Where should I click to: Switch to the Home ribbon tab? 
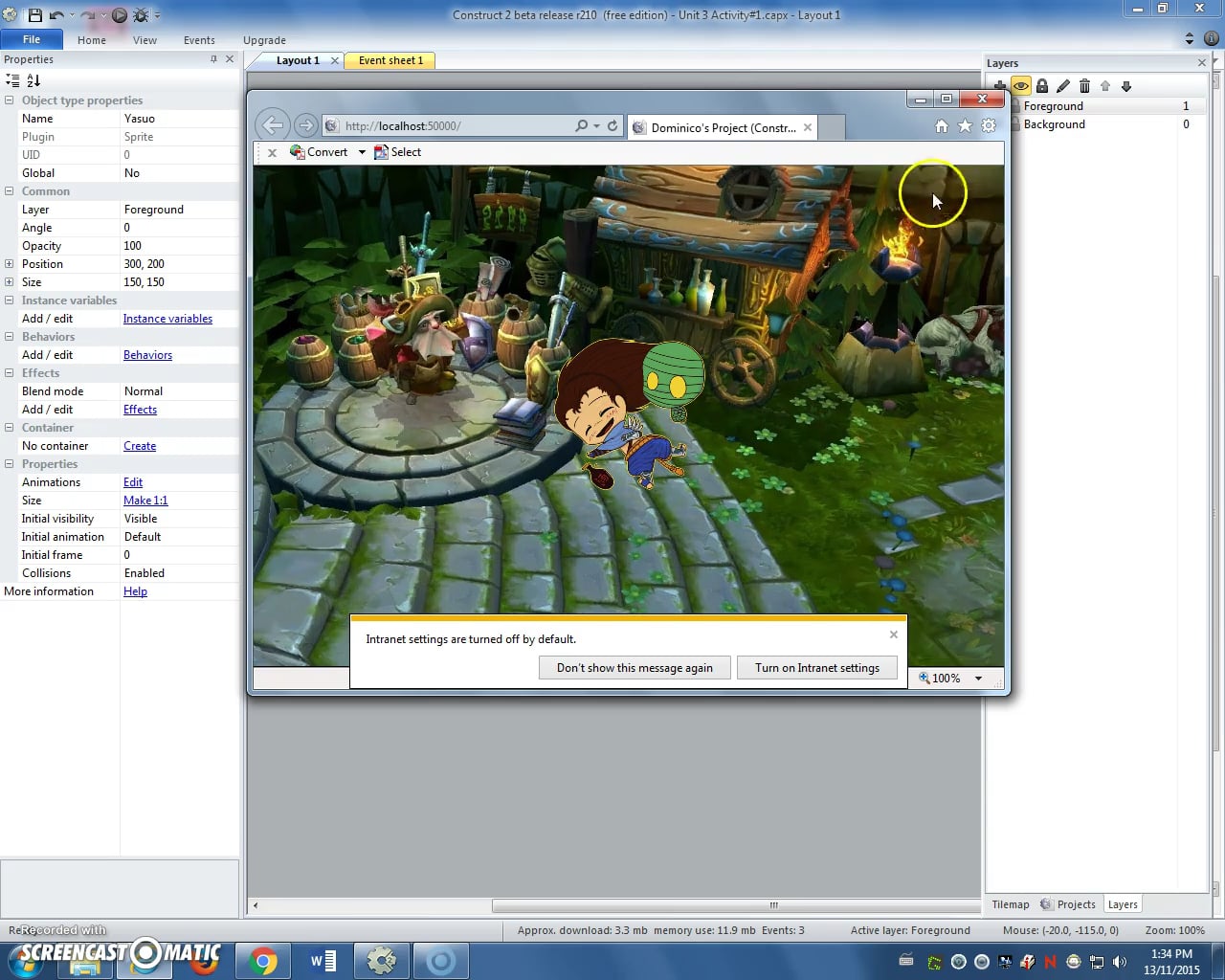pos(92,40)
